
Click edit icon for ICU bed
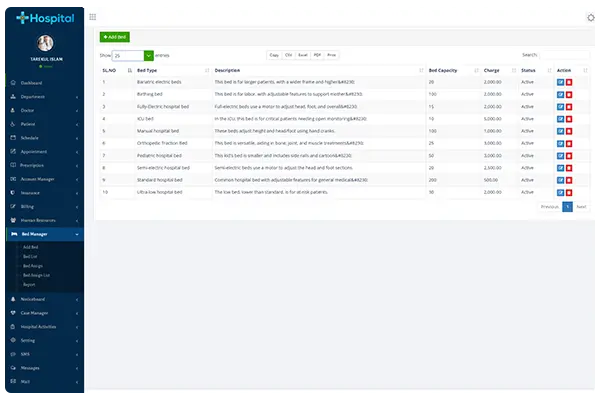coord(560,118)
